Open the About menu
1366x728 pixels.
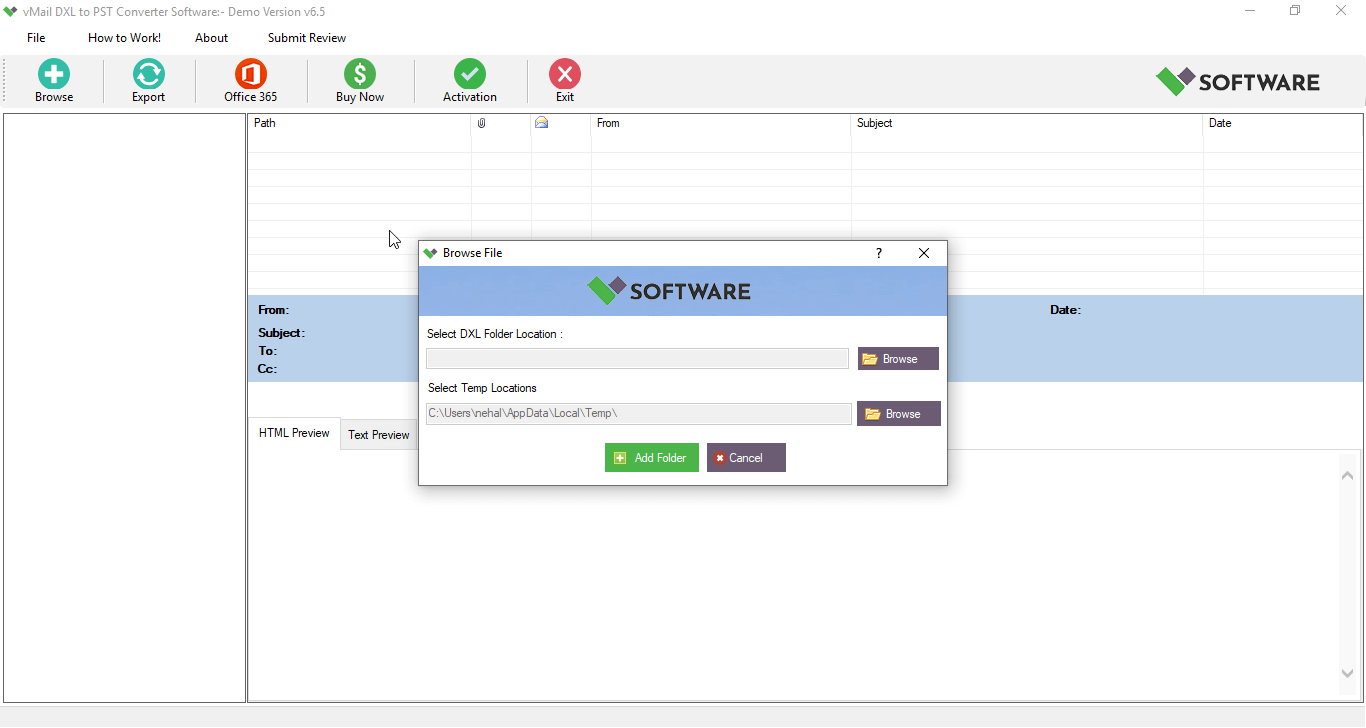[x=211, y=38]
